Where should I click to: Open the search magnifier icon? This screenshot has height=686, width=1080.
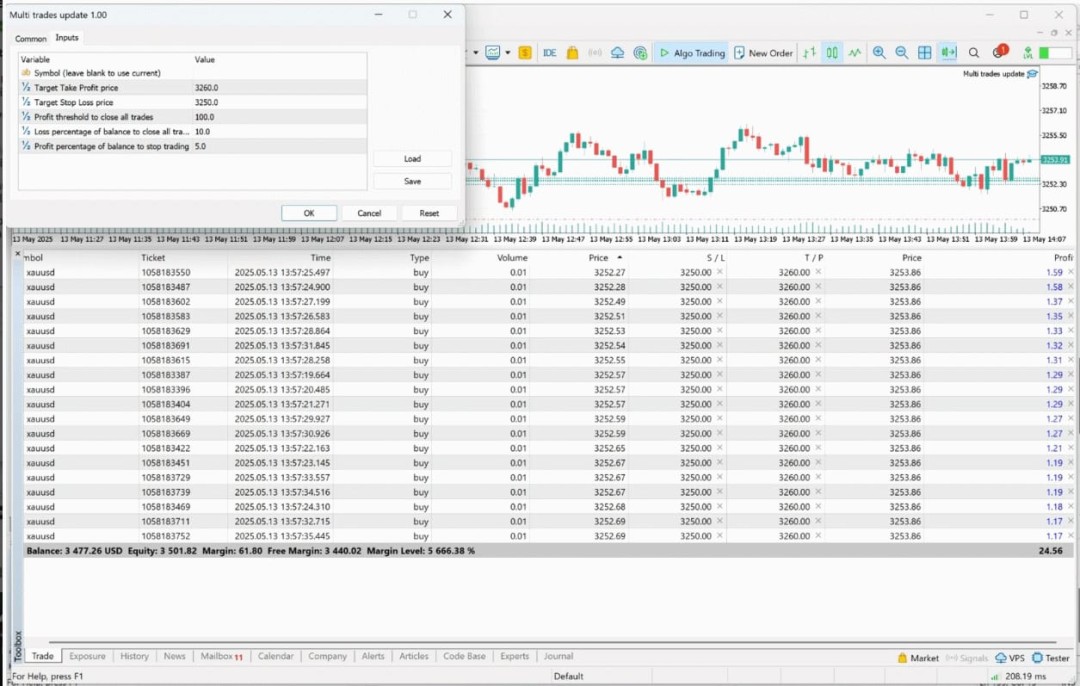tap(974, 53)
